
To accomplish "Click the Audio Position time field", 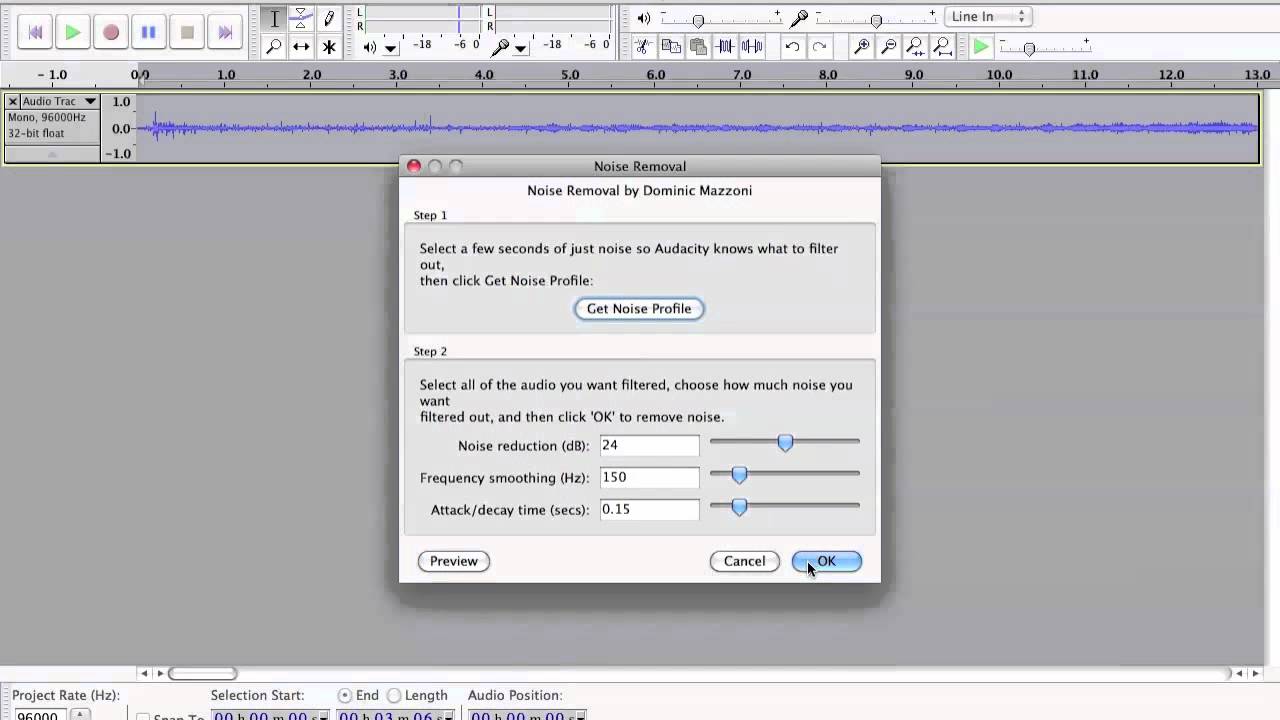I will (526, 716).
